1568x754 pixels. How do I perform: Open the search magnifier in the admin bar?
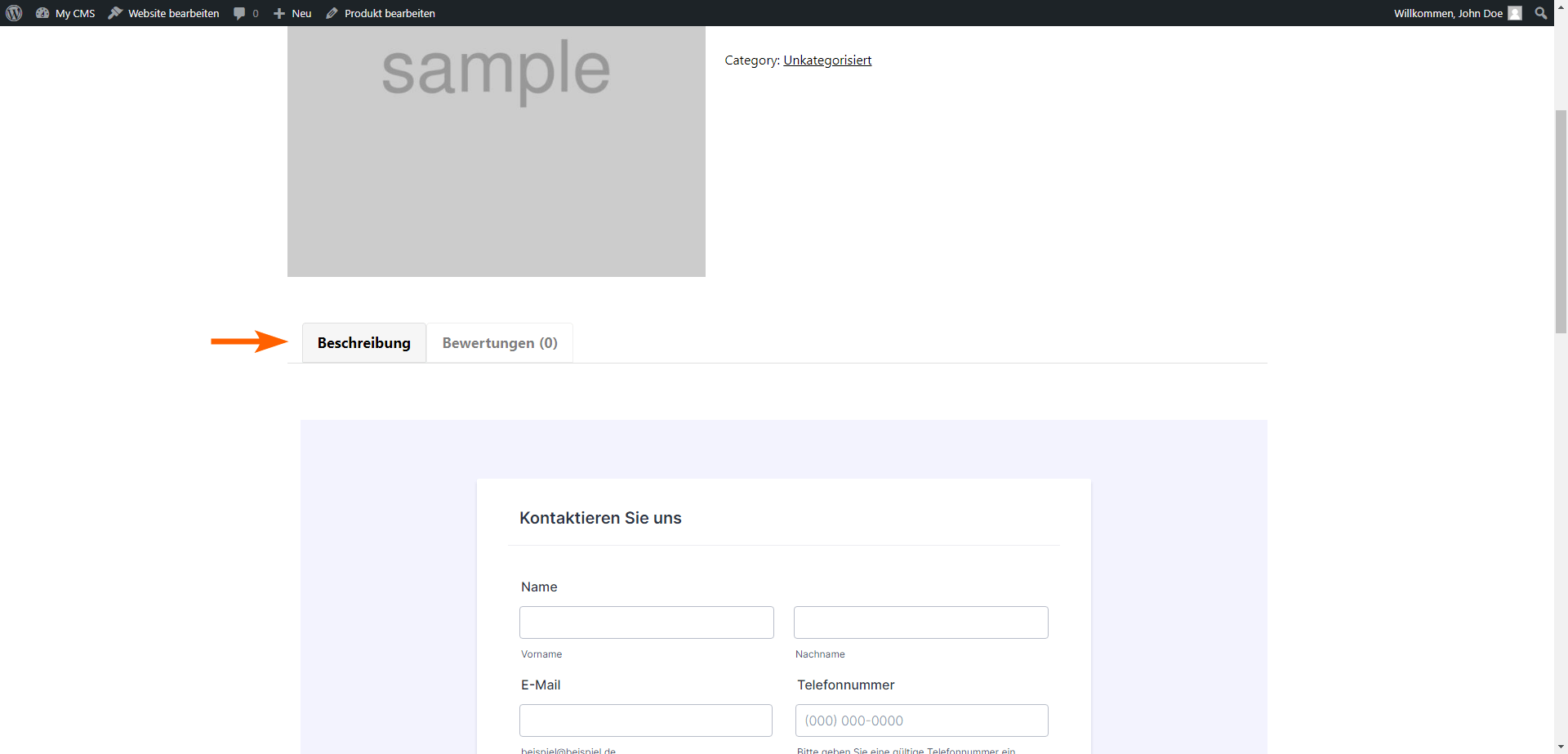coord(1540,13)
